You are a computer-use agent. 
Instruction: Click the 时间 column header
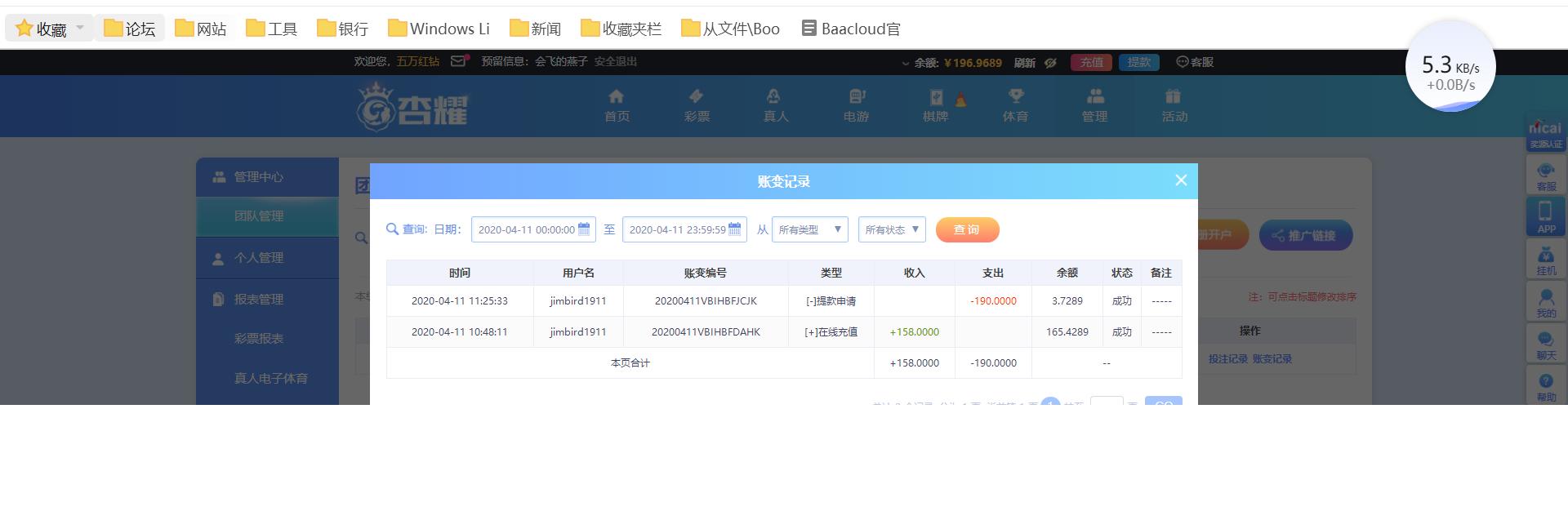tap(460, 273)
